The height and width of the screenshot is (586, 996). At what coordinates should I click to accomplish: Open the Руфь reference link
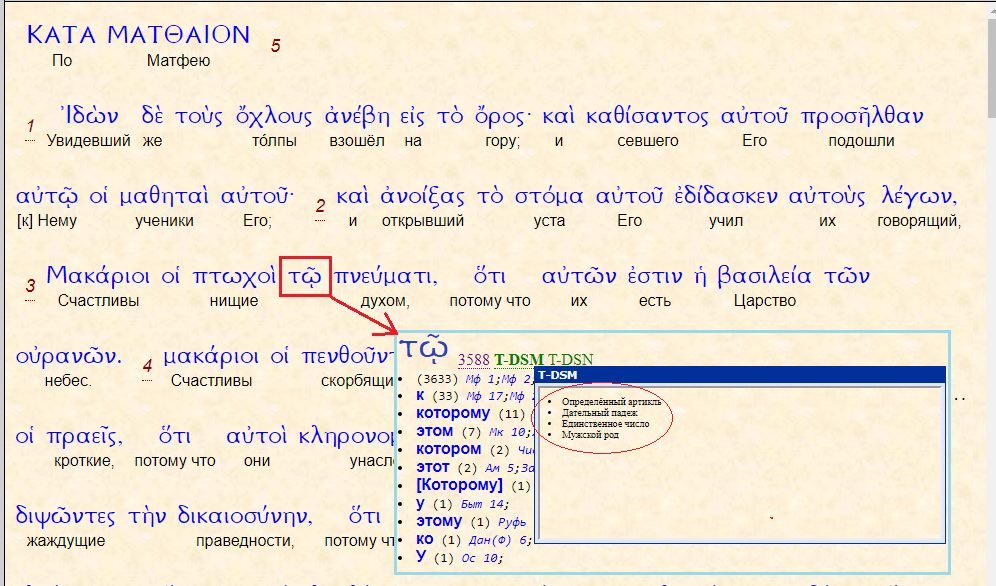[512, 522]
